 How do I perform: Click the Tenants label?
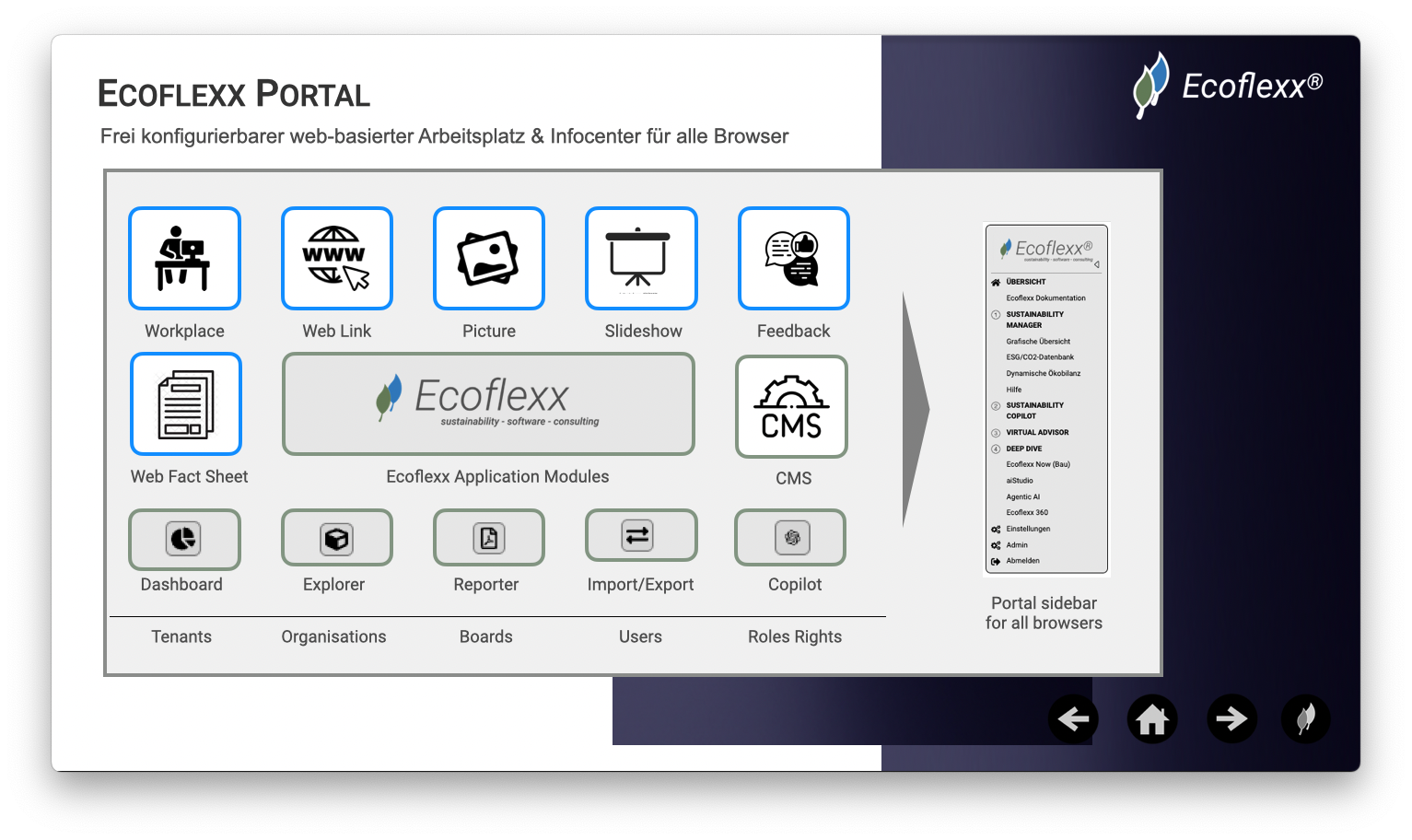coord(181,636)
